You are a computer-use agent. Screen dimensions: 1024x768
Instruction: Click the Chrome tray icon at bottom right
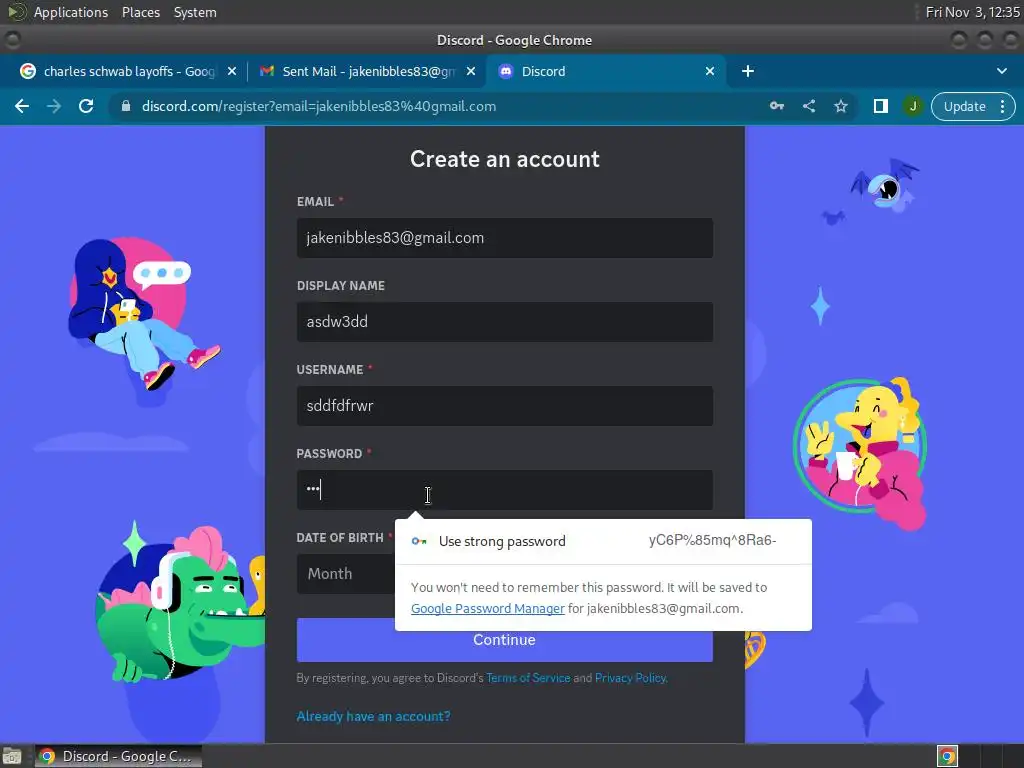click(x=947, y=756)
